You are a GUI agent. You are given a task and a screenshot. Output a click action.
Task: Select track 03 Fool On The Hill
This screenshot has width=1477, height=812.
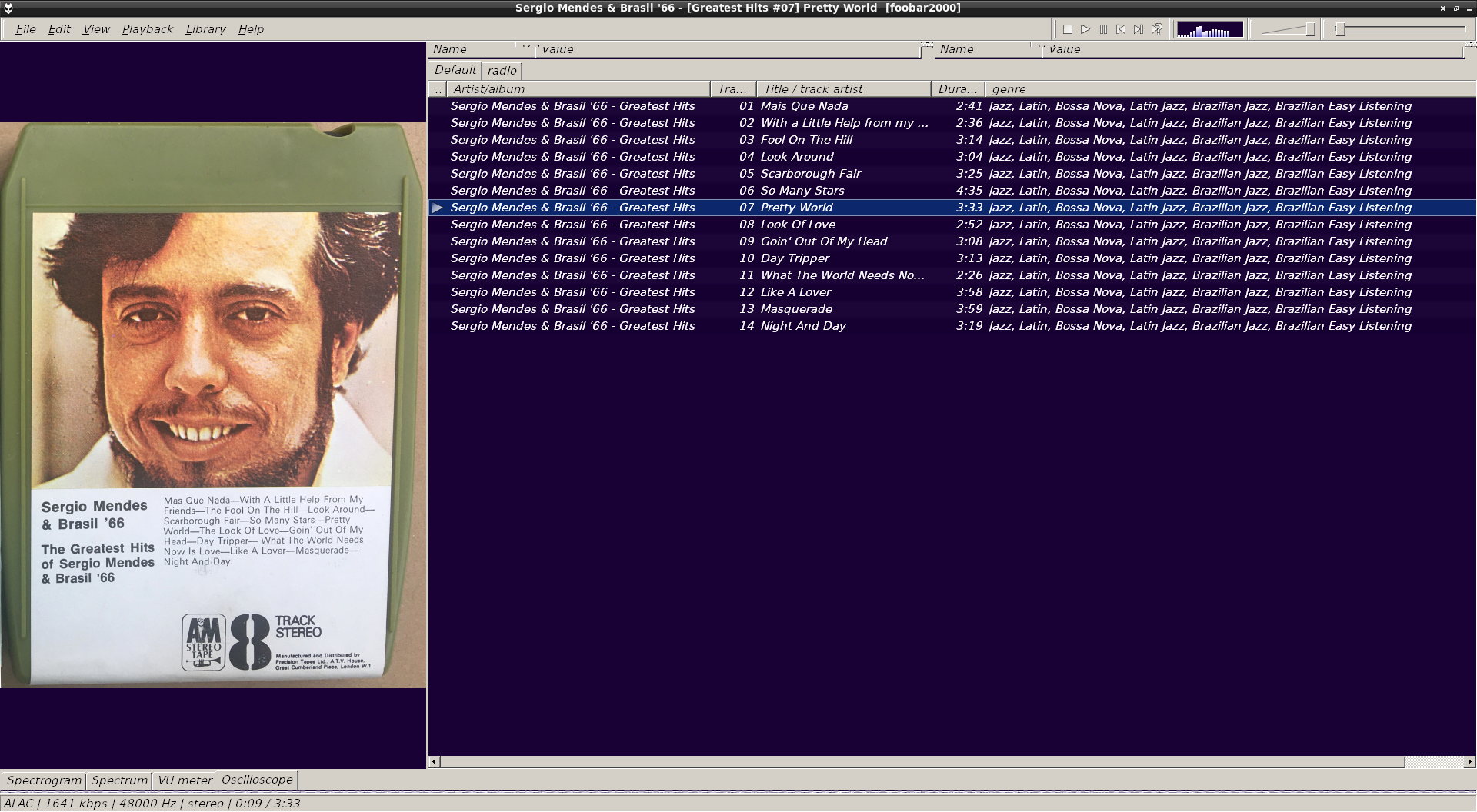[952, 140]
